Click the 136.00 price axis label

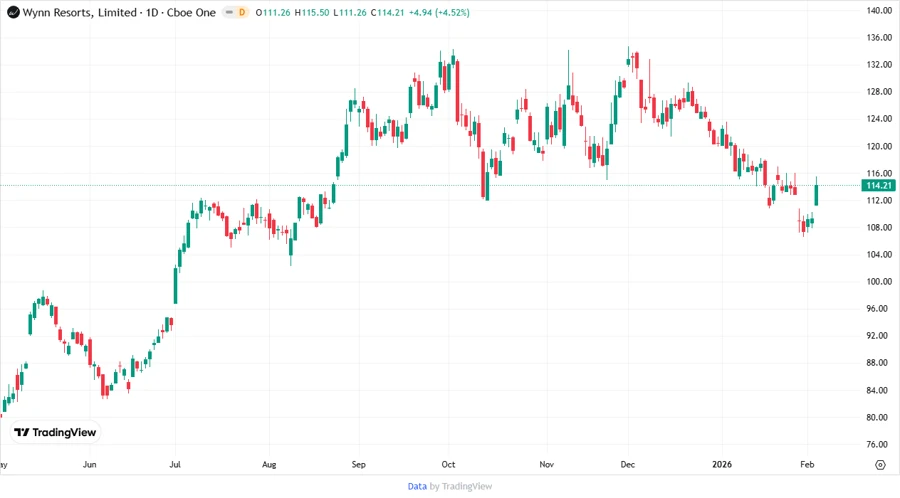pyautogui.click(x=879, y=37)
